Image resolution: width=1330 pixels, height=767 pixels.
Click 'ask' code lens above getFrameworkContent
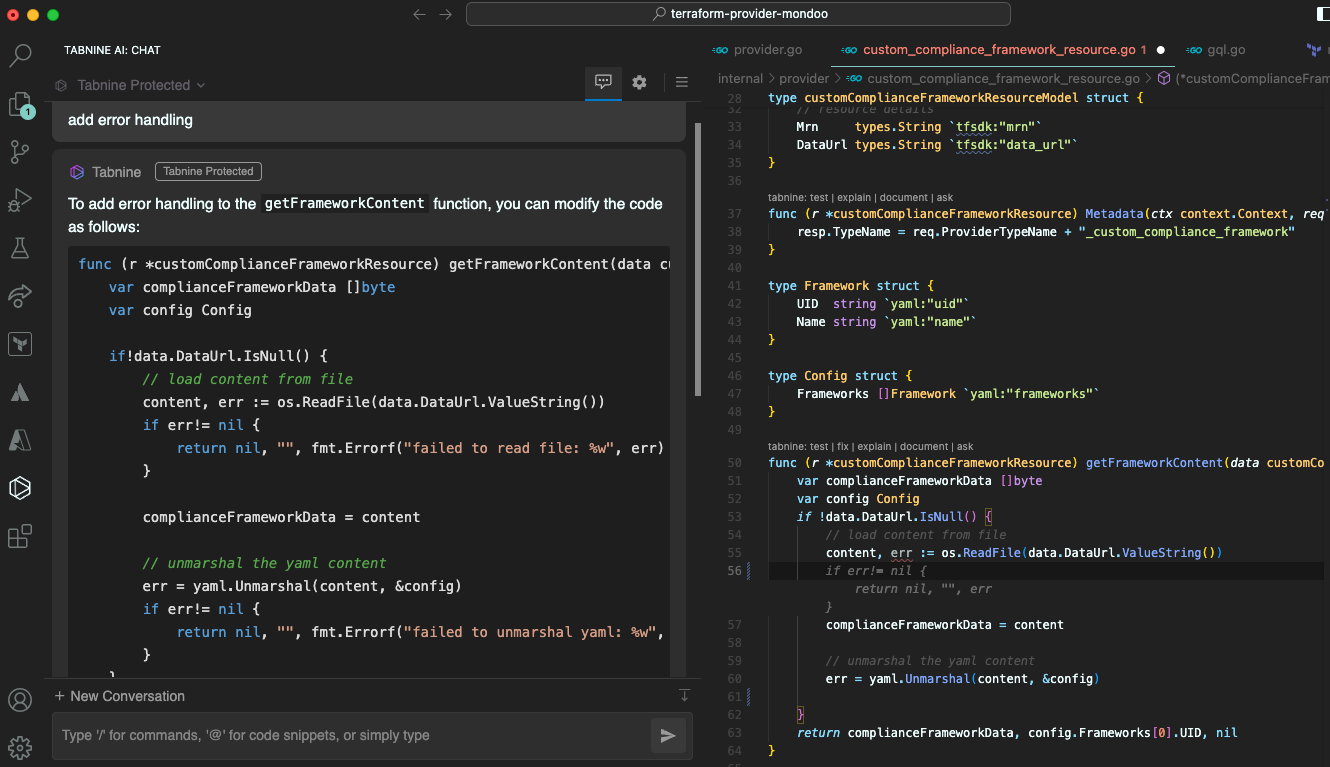pos(964,447)
